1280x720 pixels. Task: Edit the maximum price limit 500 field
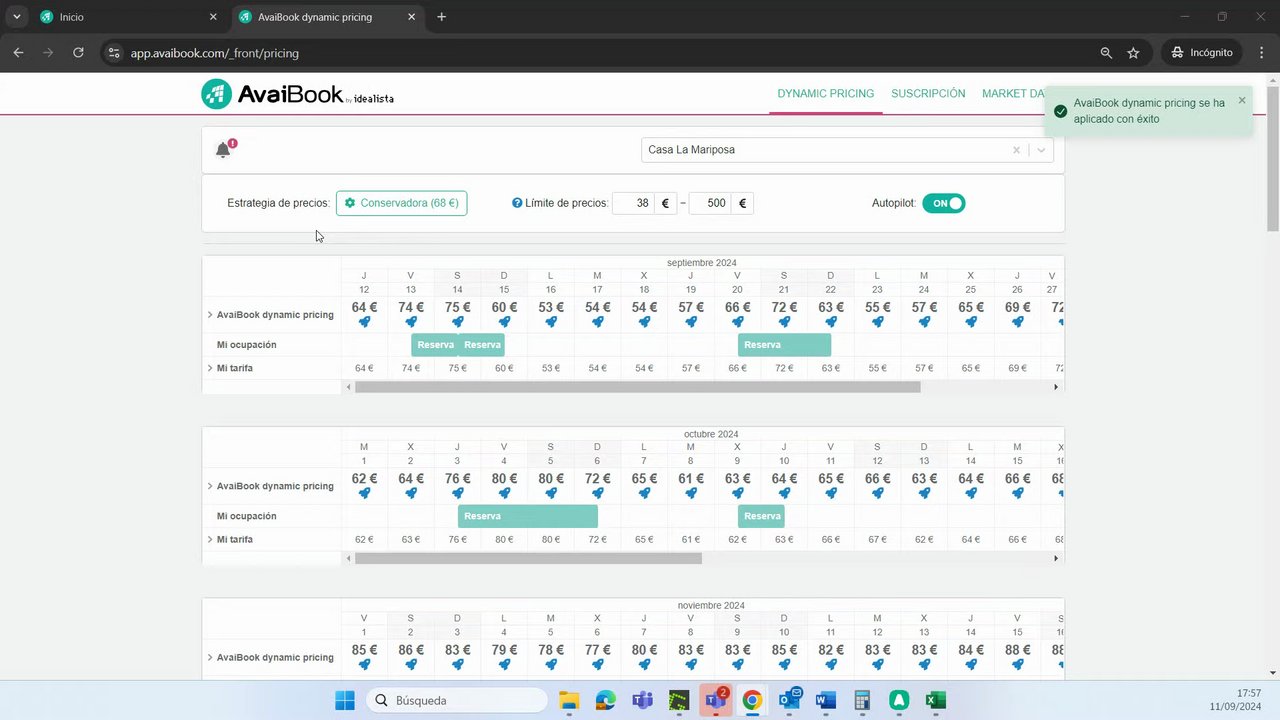click(x=710, y=203)
